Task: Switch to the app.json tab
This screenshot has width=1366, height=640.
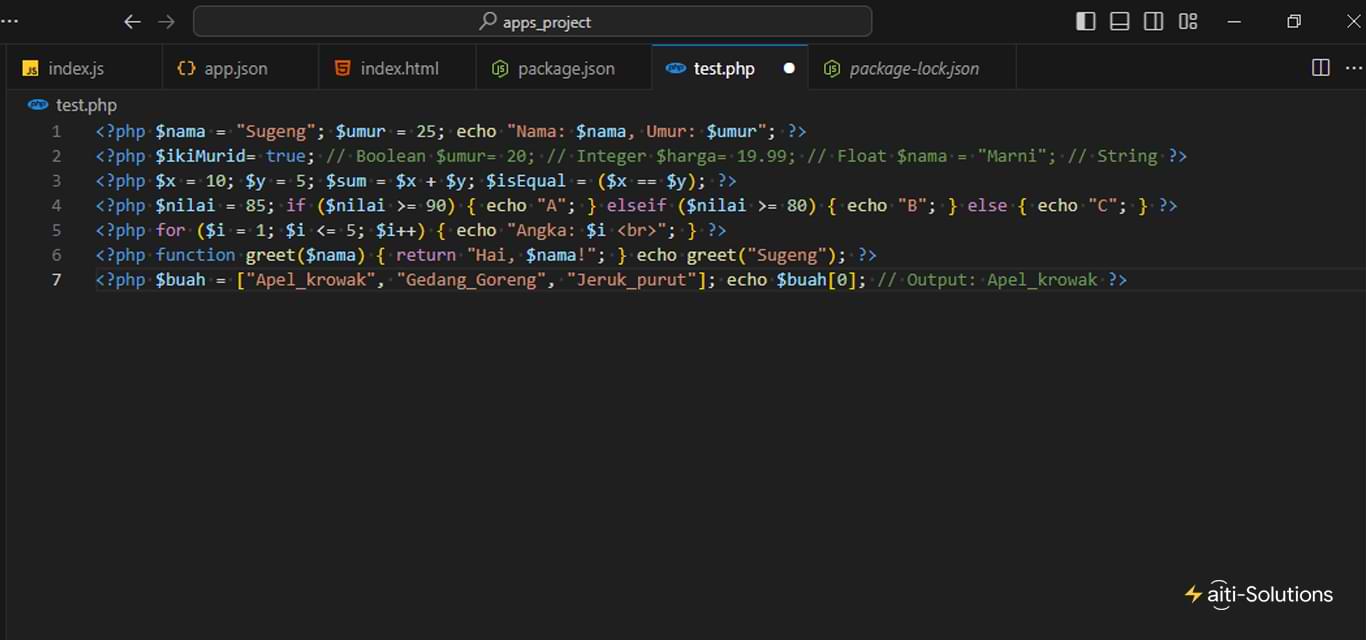Action: click(x=240, y=68)
